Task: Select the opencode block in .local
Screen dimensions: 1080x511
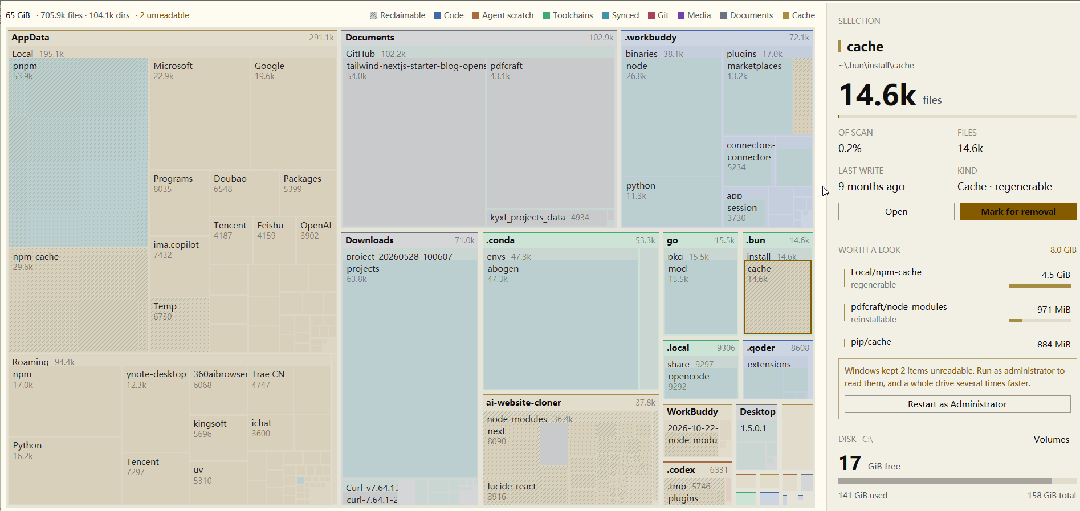Action: [701, 384]
